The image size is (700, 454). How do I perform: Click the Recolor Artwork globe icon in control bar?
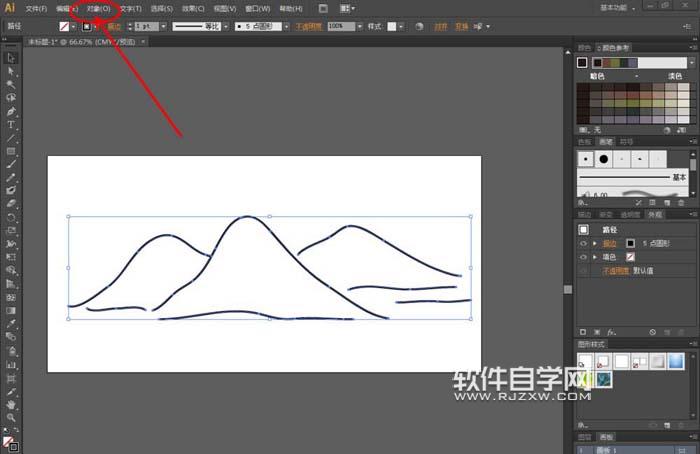click(419, 27)
